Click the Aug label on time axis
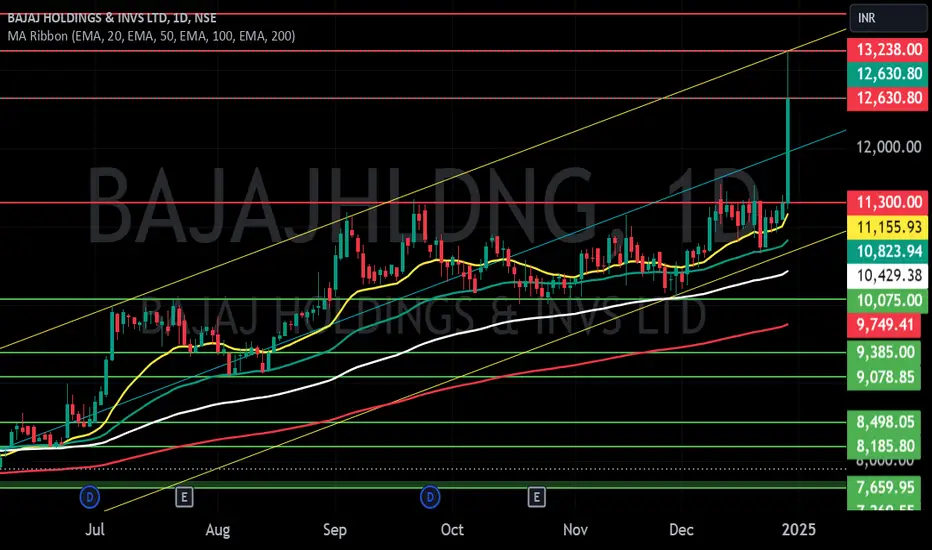The width and height of the screenshot is (932, 550). [x=218, y=530]
